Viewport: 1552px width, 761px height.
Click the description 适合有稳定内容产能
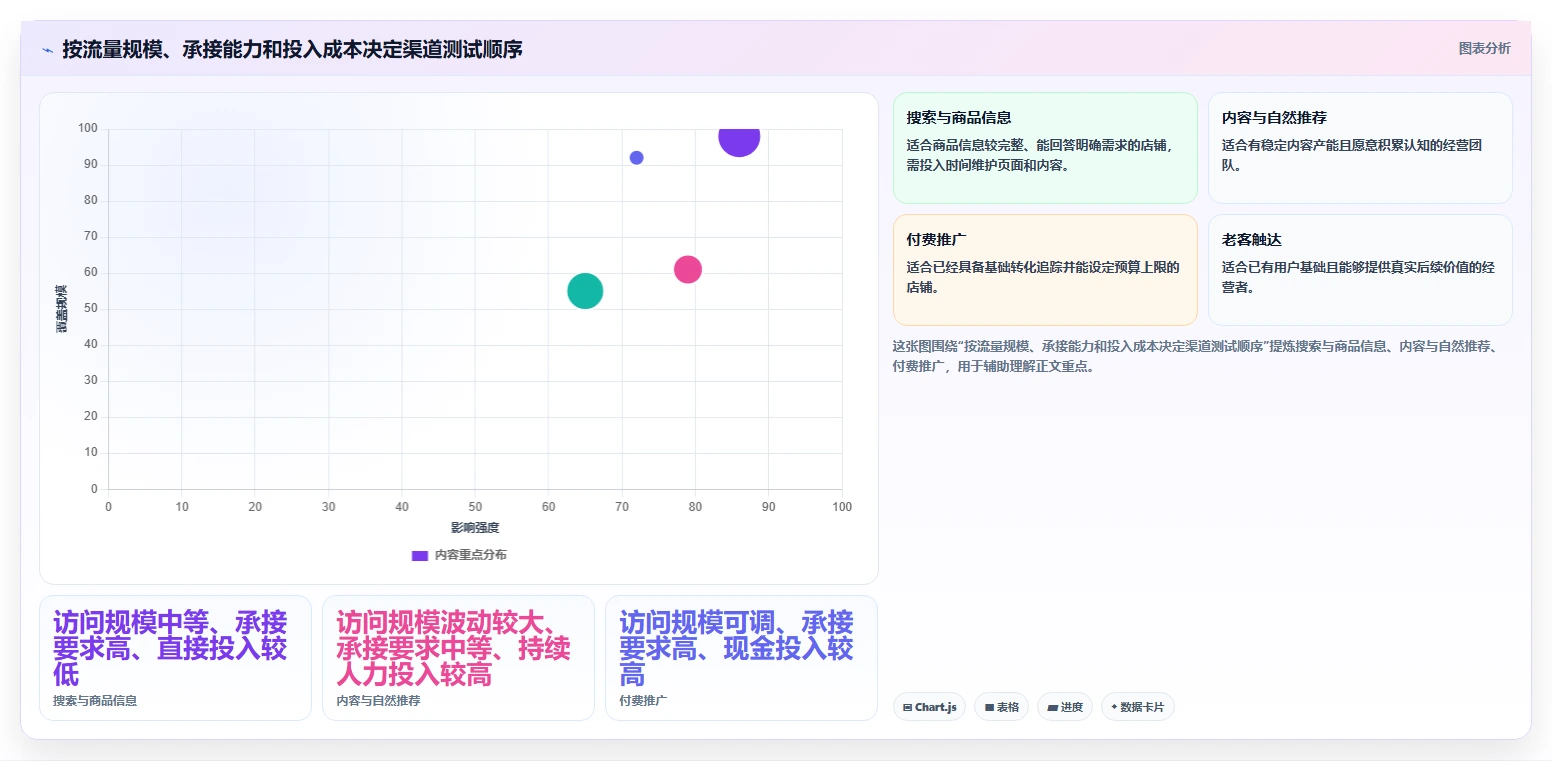1352,155
